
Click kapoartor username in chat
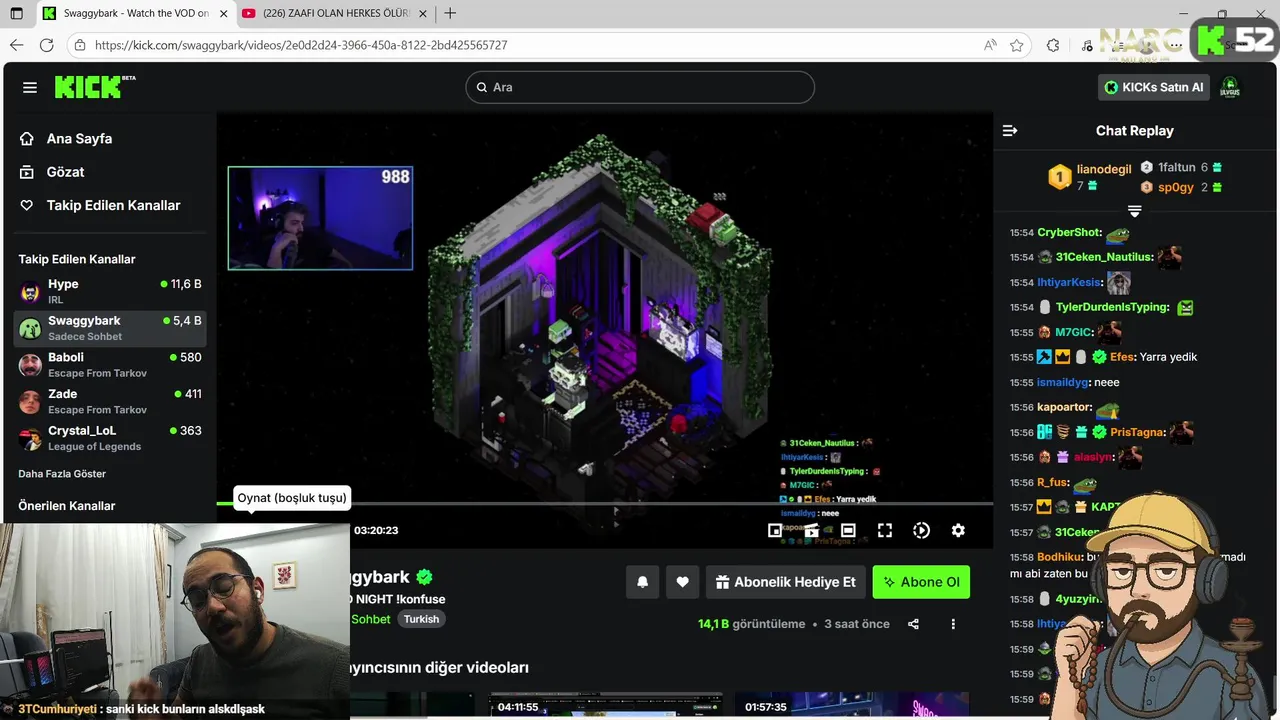1065,407
